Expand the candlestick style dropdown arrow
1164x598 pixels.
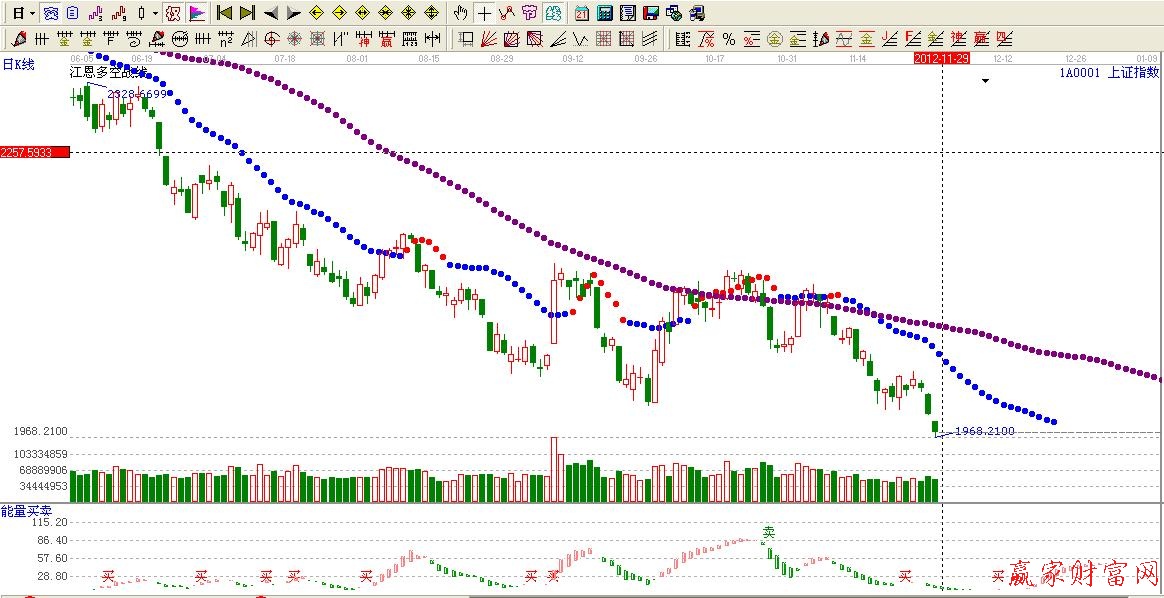(x=155, y=13)
